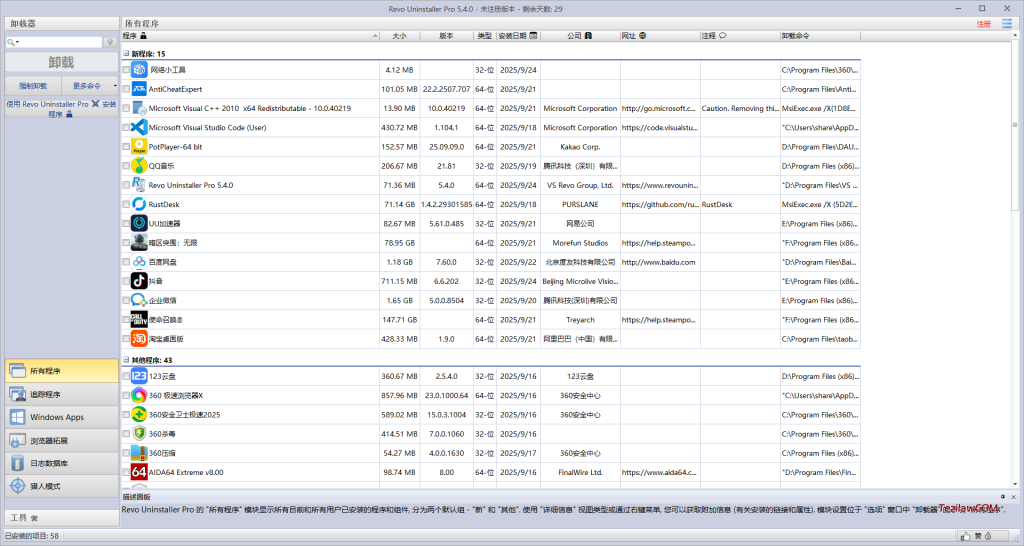Click the search magnifier icon in uninstaller panel

pos(10,42)
